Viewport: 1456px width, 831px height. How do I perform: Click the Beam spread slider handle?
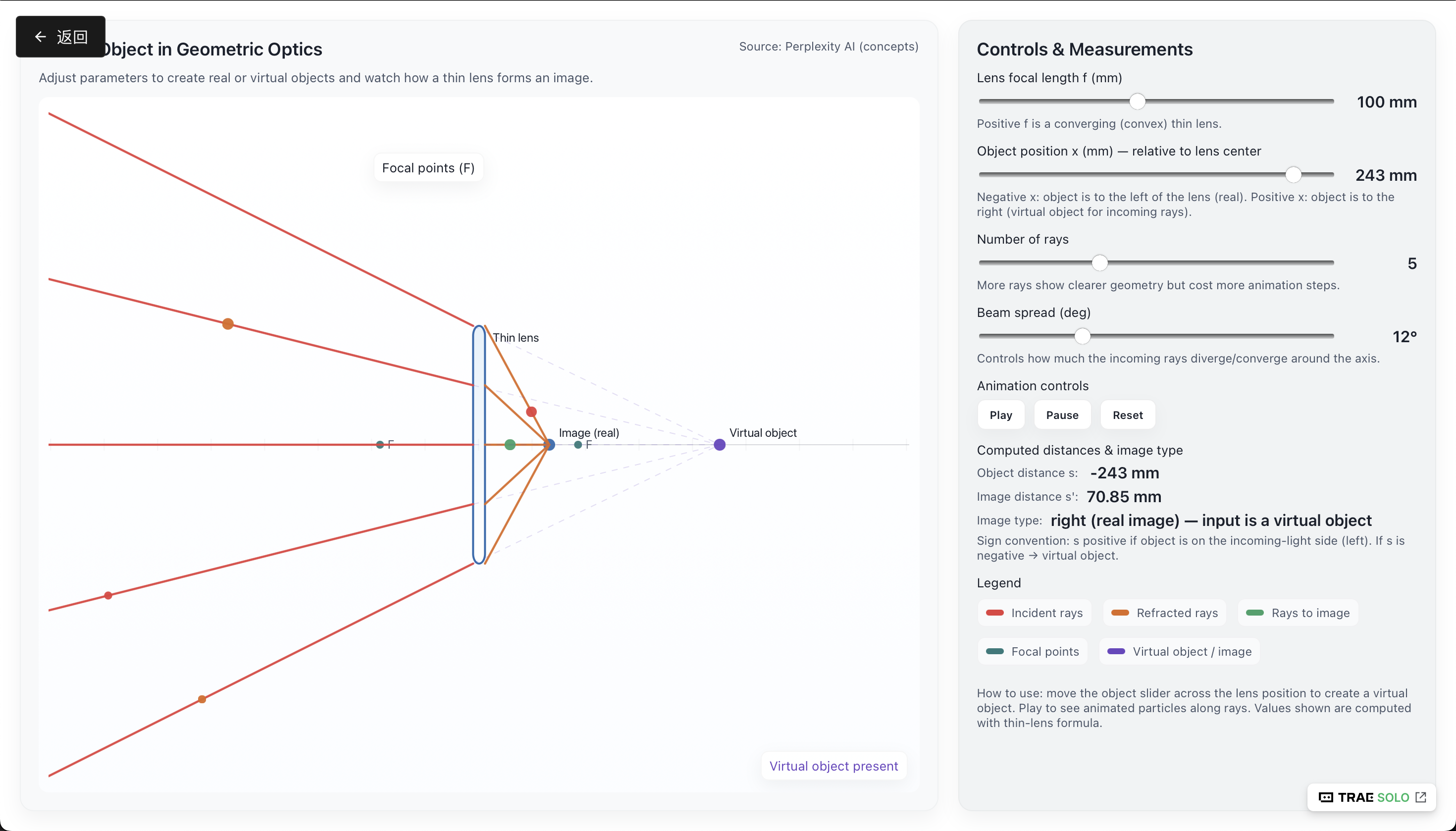pyautogui.click(x=1082, y=336)
